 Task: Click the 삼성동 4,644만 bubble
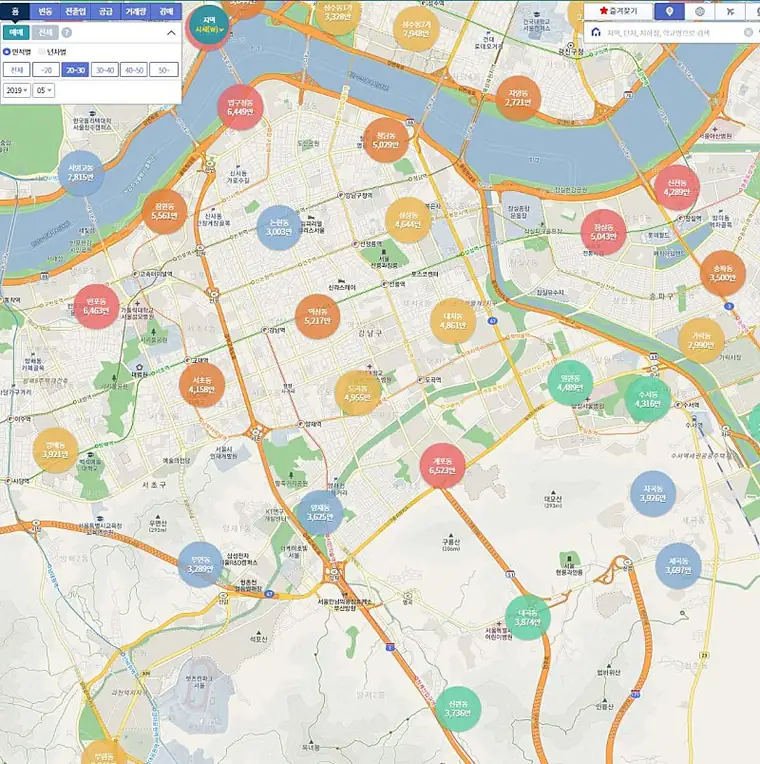408,220
